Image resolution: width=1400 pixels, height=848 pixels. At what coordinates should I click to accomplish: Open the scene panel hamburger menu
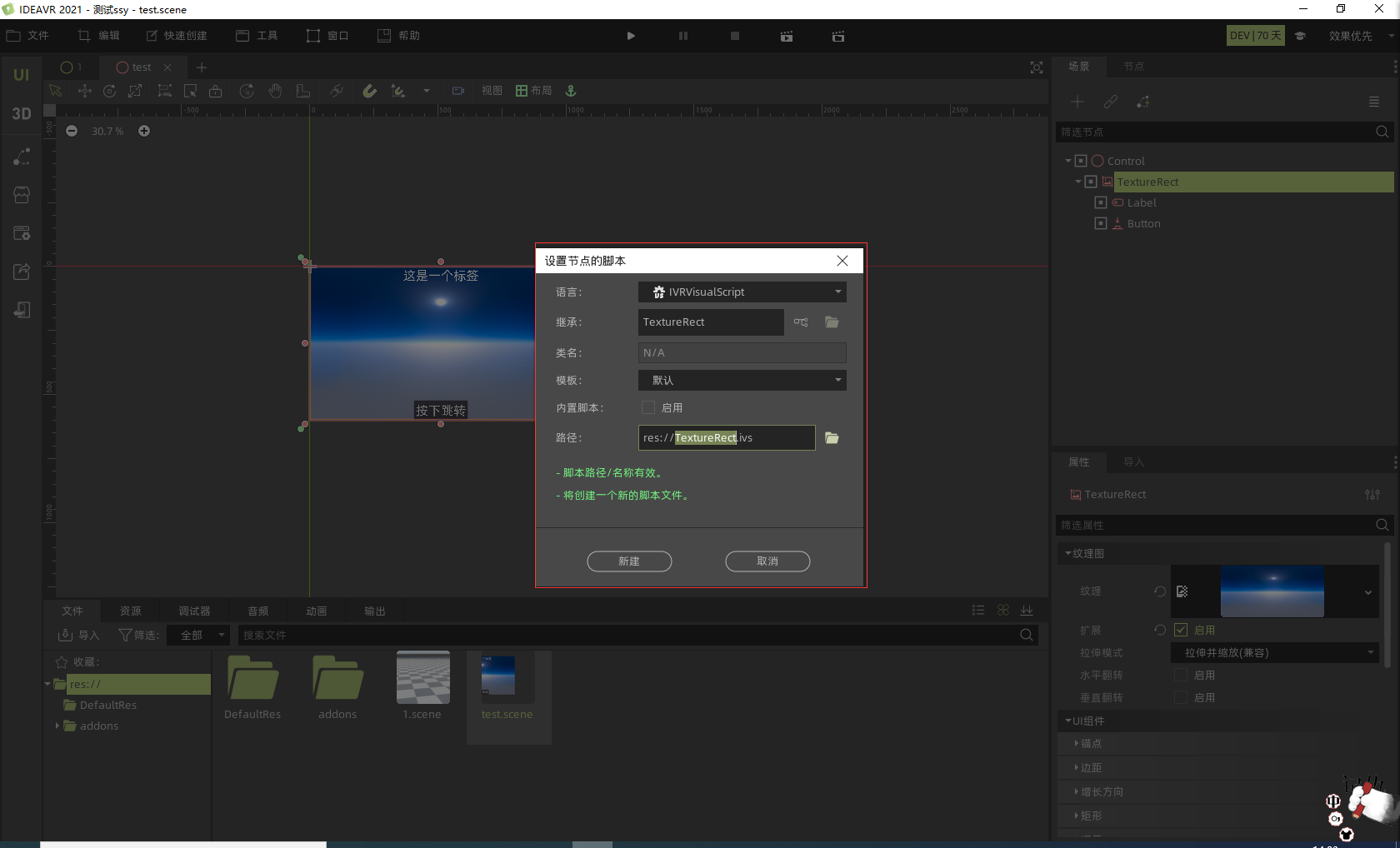[x=1374, y=102]
